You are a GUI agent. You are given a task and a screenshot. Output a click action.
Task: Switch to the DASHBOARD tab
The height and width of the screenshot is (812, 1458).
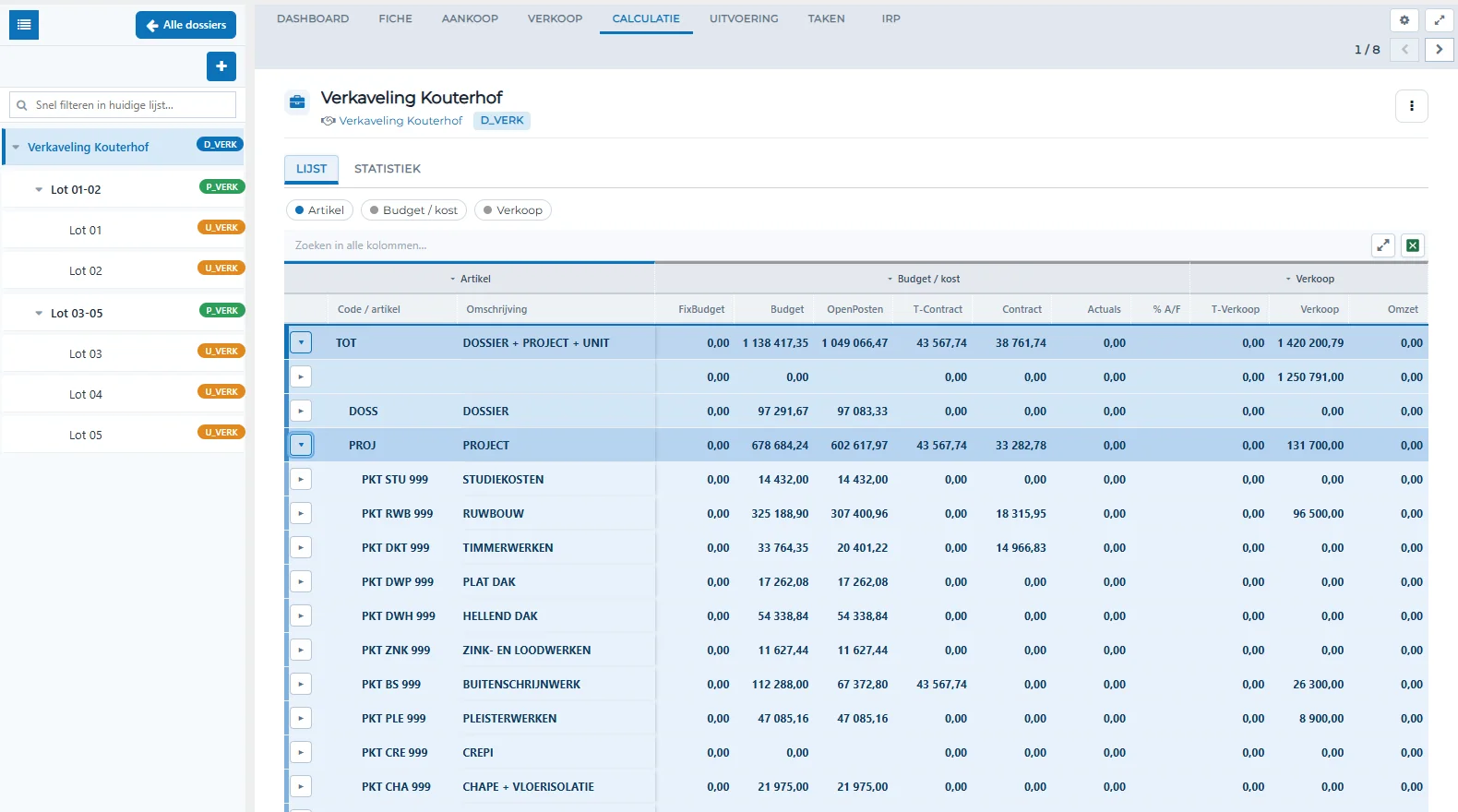tap(313, 18)
